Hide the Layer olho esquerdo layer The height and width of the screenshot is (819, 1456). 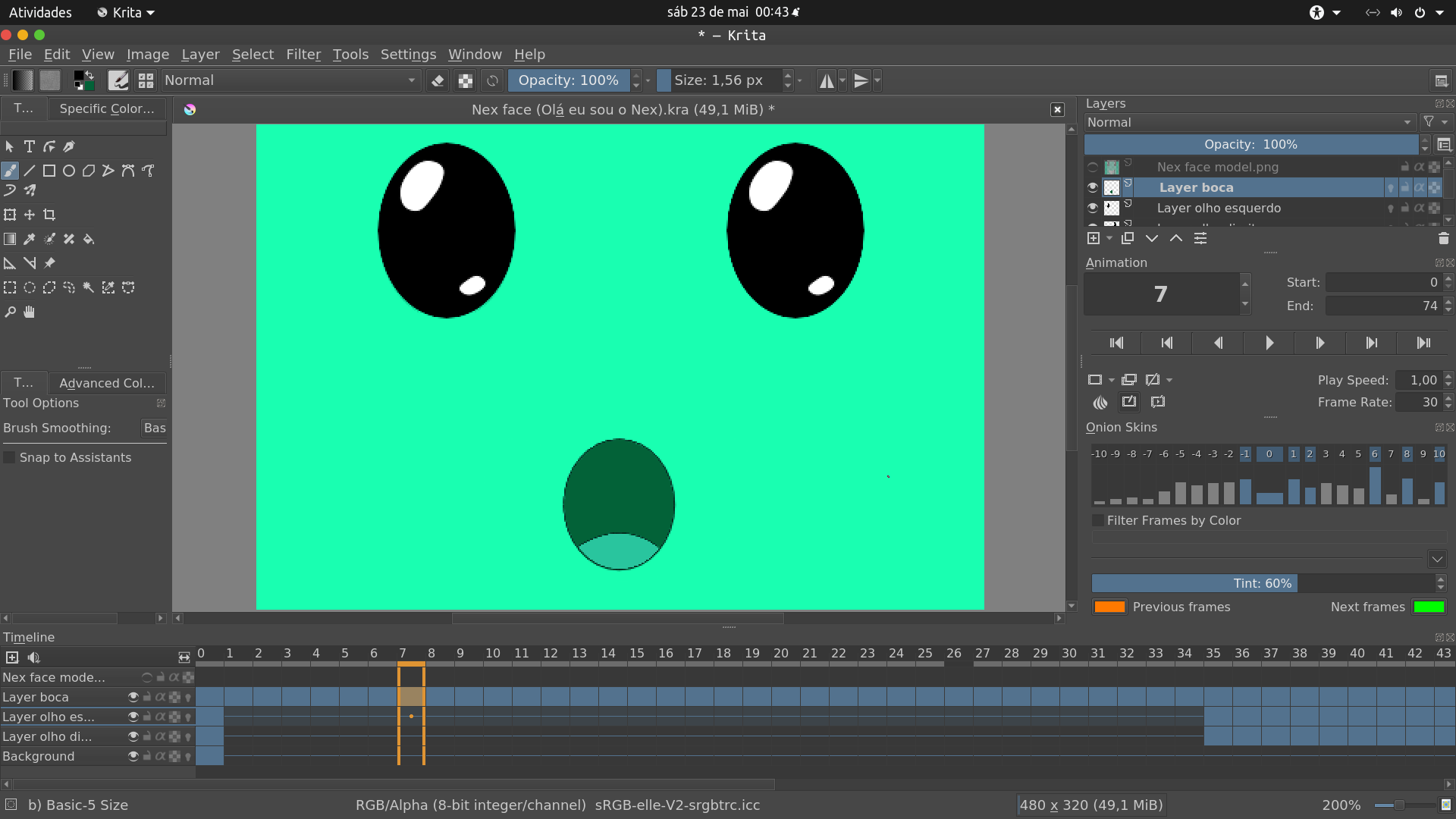(x=1093, y=208)
